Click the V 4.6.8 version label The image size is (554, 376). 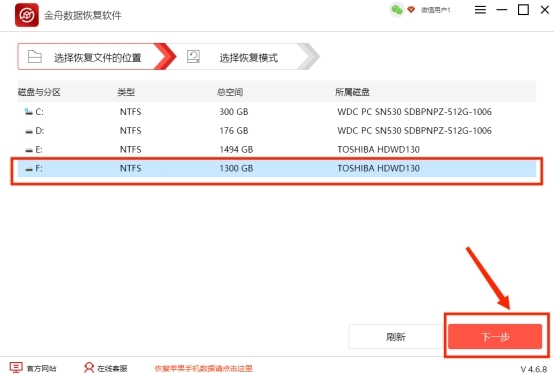tap(534, 369)
